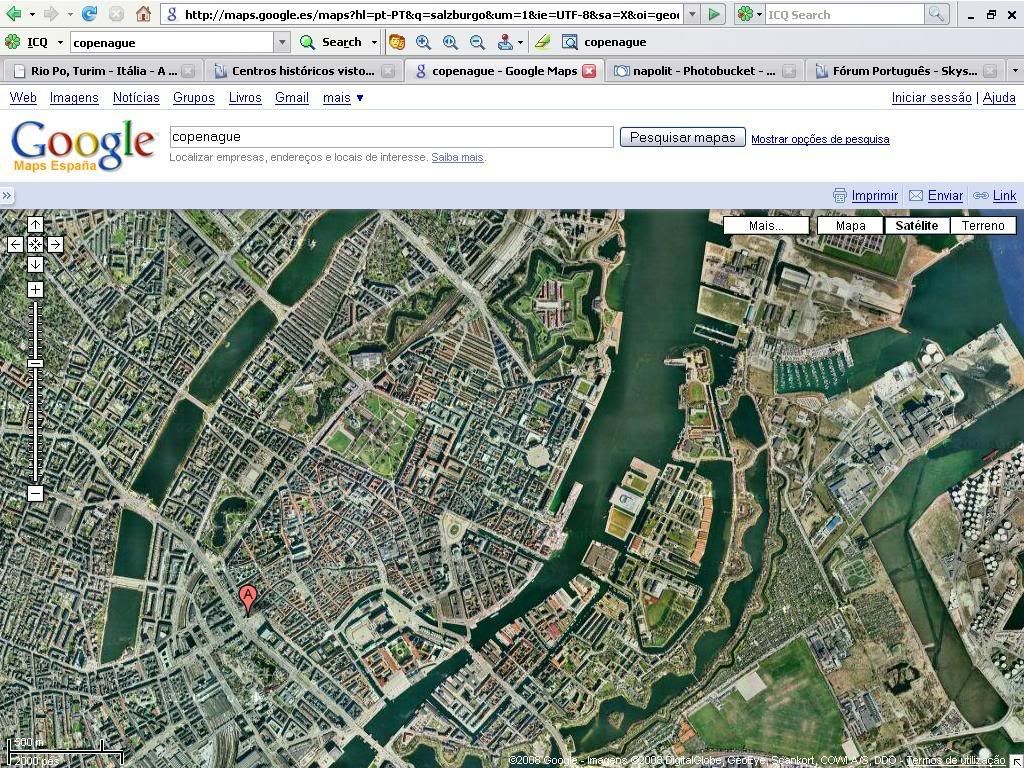This screenshot has height=768, width=1024.
Task: Click the map zoom in plus button
Action: pyautogui.click(x=35, y=290)
